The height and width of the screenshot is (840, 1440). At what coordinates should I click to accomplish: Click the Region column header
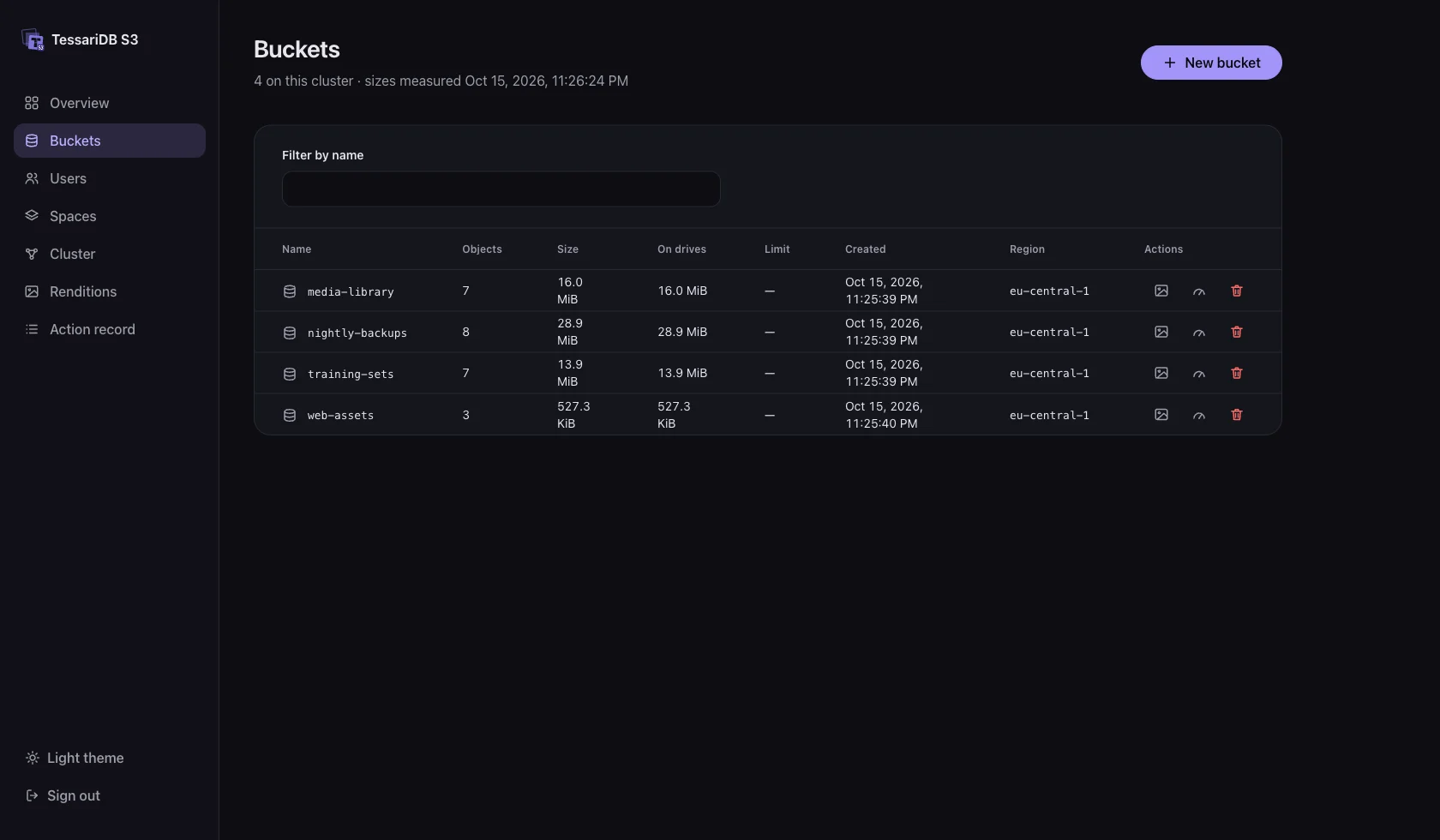click(x=1027, y=249)
